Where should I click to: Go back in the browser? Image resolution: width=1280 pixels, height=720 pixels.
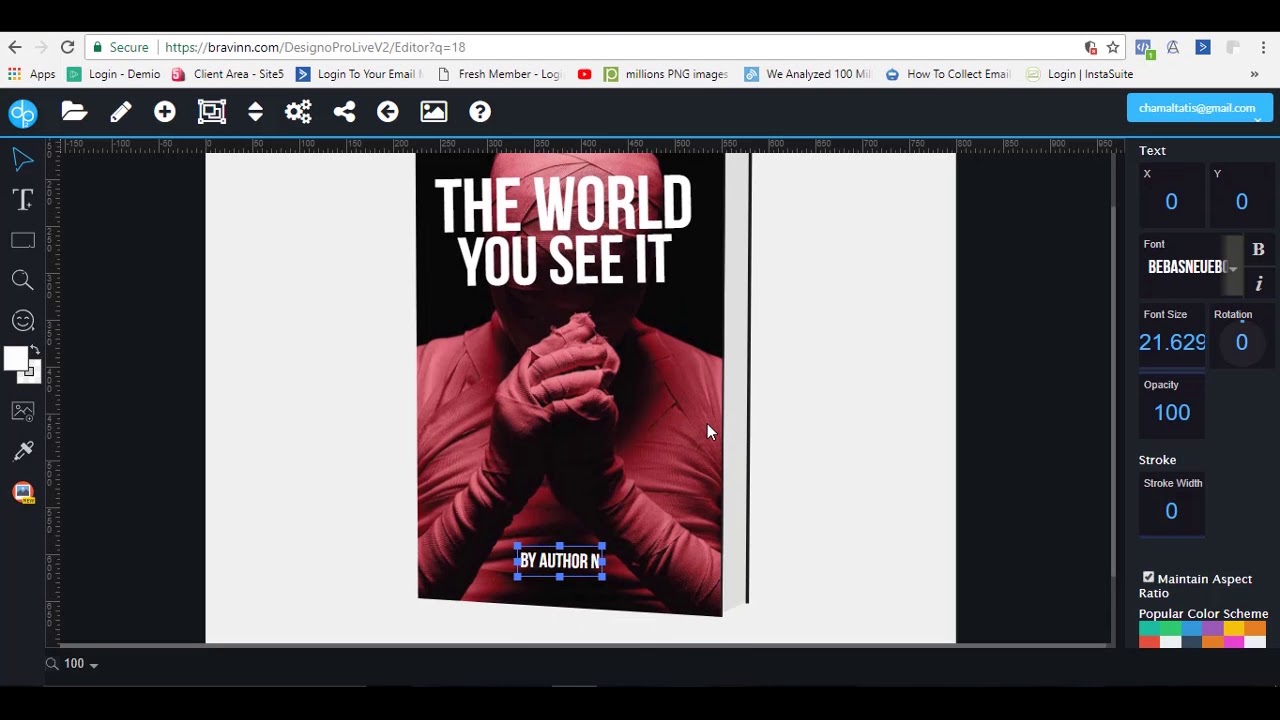[14, 47]
